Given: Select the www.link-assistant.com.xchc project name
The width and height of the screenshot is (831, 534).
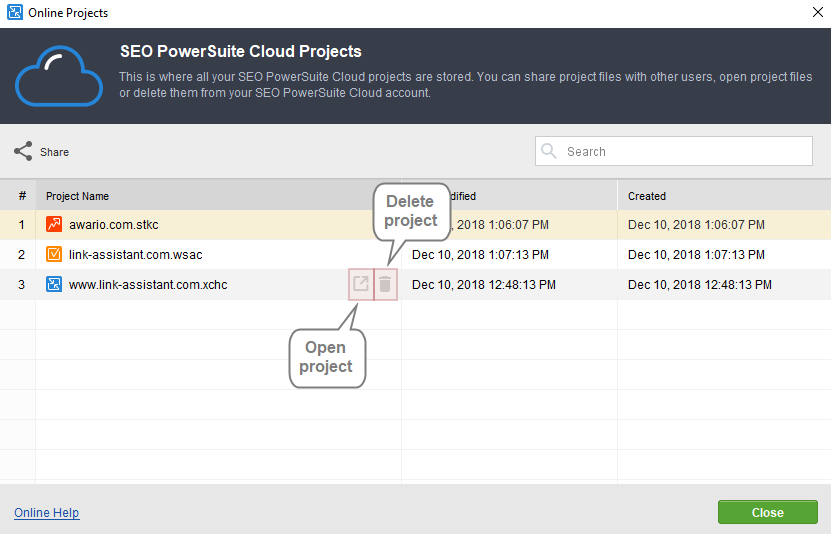Looking at the screenshot, I should pyautogui.click(x=148, y=284).
